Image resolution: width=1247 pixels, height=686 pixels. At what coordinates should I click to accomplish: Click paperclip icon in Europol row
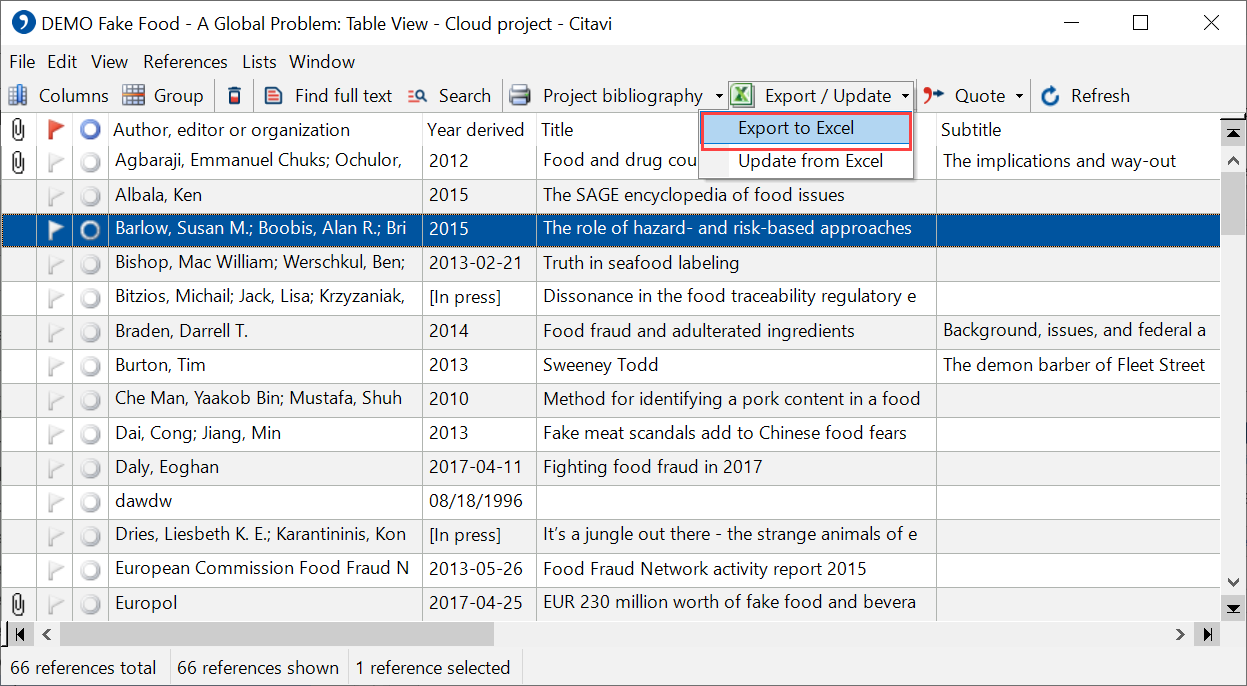tap(17, 604)
